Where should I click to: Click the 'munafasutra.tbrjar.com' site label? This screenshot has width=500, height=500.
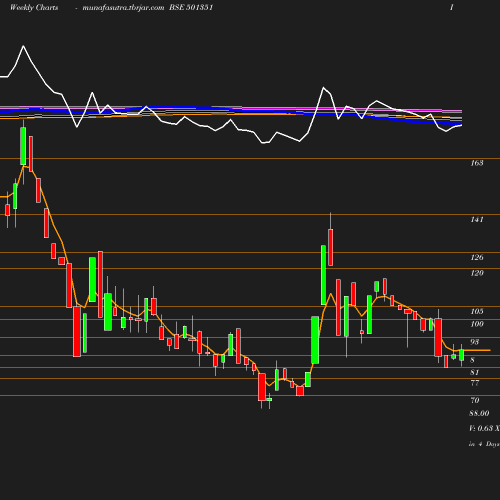click(x=123, y=7)
